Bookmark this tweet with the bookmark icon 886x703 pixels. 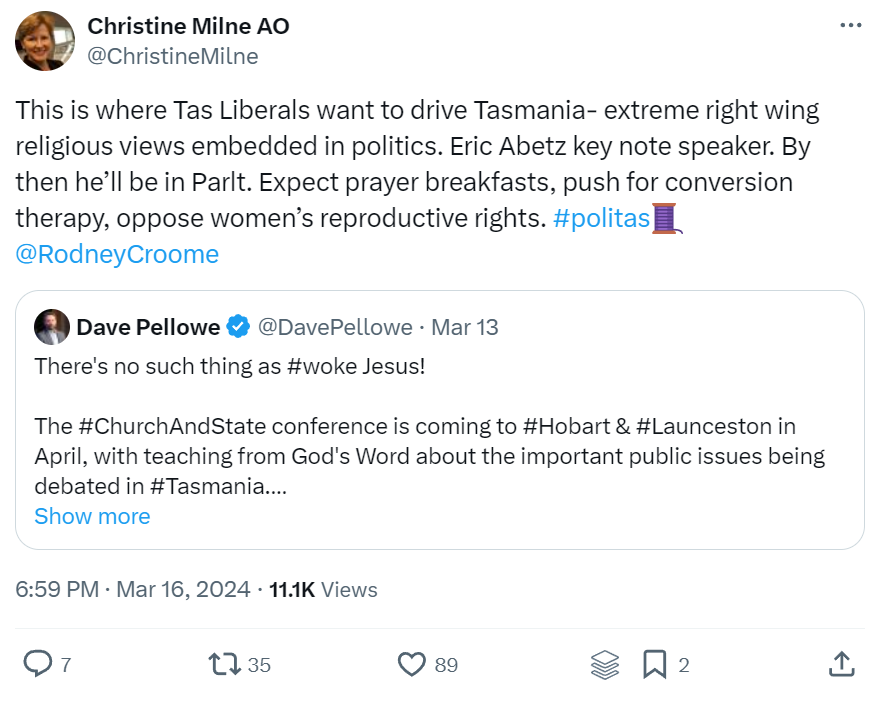(x=655, y=664)
